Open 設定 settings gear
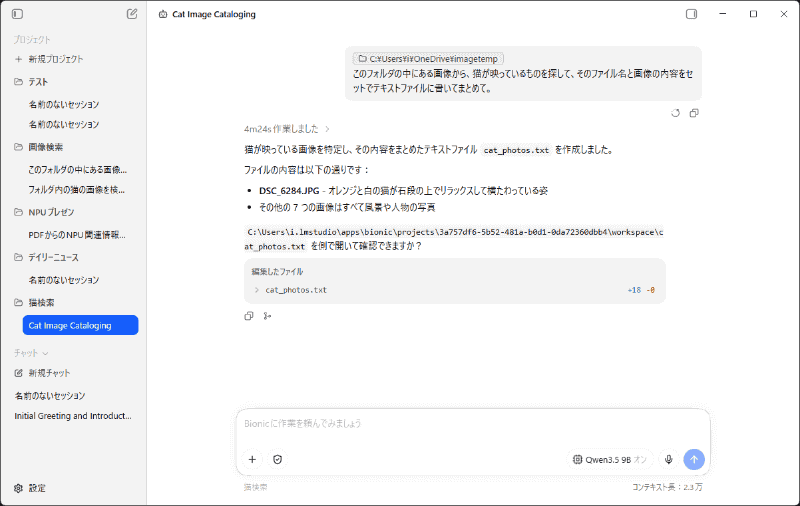Screen dimensions: 800x506 click(30, 488)
